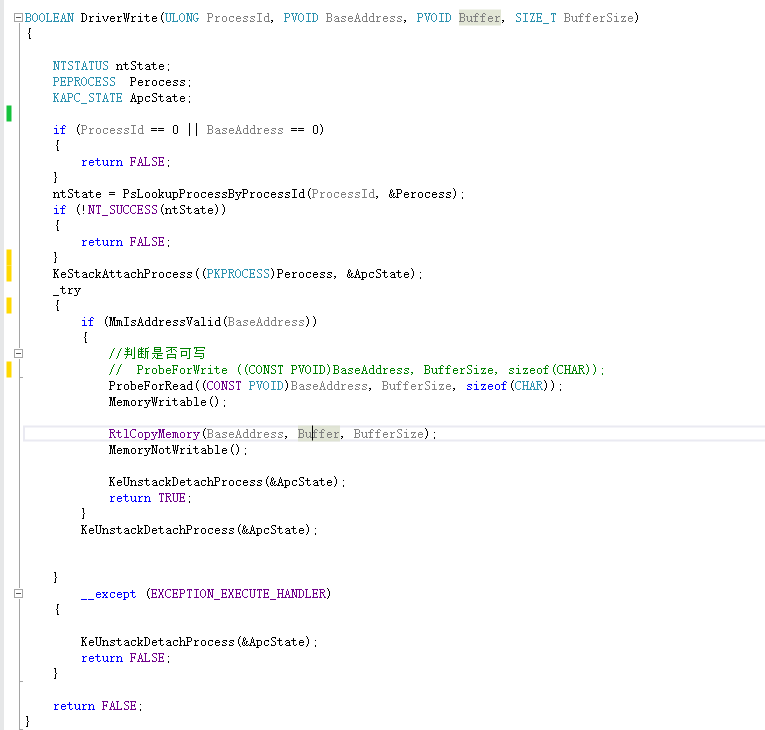Click the MemoryNotWritable() call
This screenshot has height=730, width=765.
(x=178, y=450)
